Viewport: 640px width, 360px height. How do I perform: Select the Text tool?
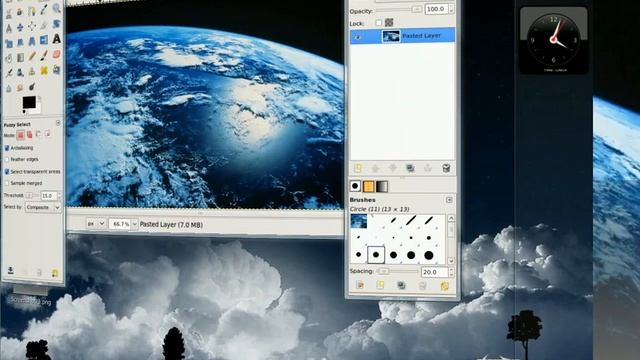tap(56, 39)
